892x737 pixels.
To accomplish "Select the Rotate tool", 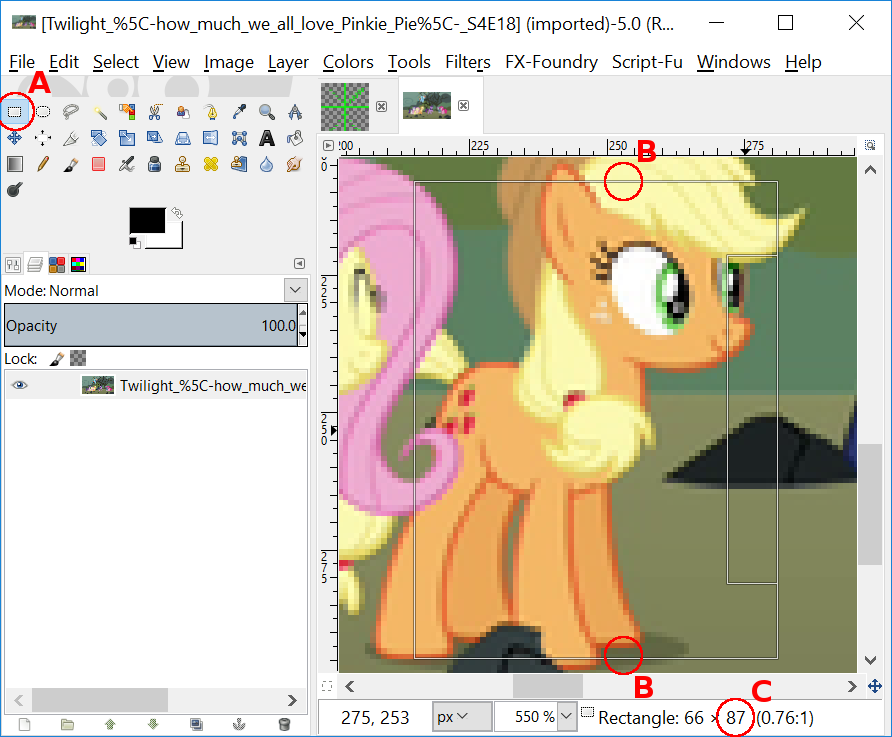I will [x=99, y=138].
